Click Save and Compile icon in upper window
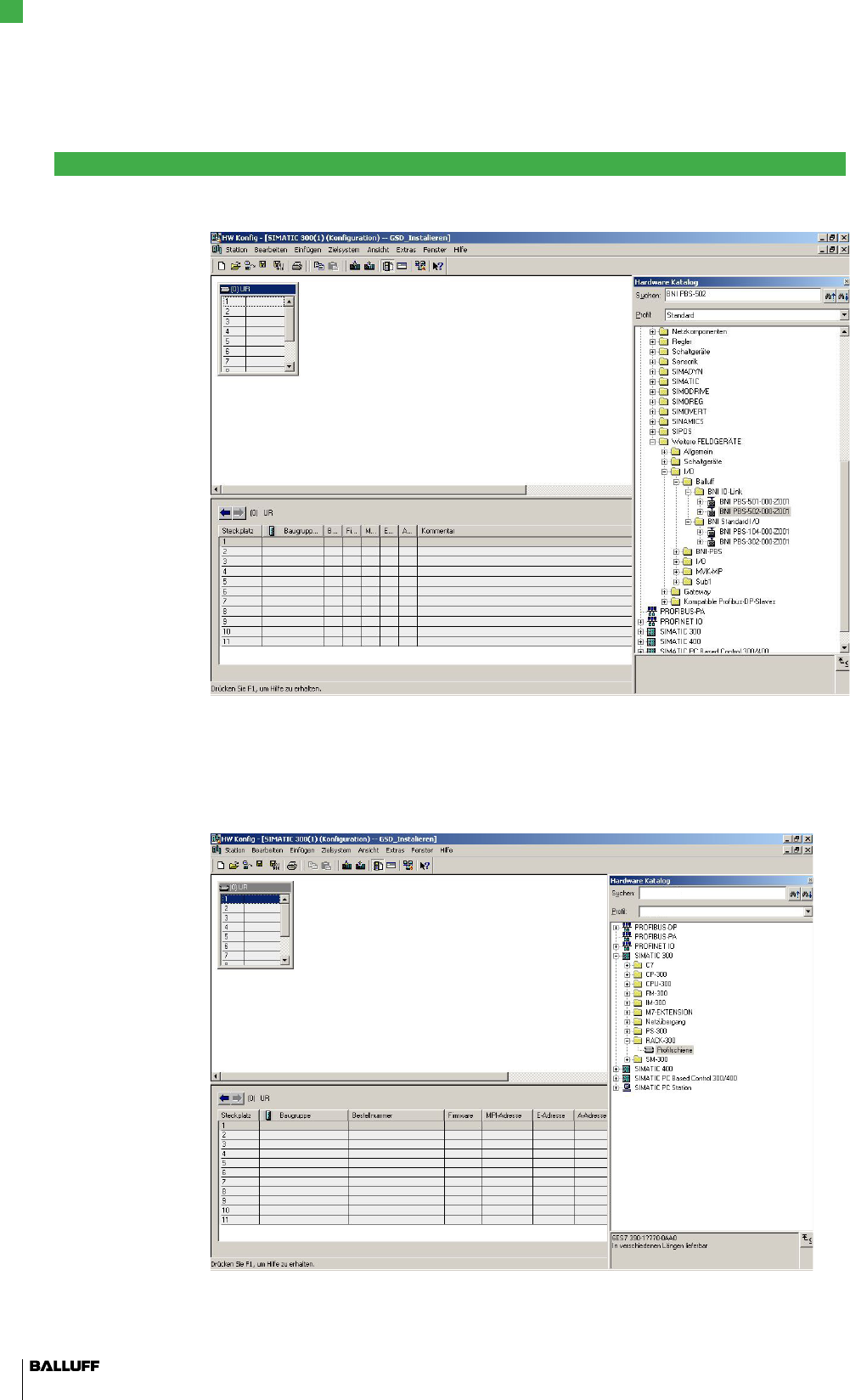This screenshot has width=850, height=1400. [x=278, y=266]
